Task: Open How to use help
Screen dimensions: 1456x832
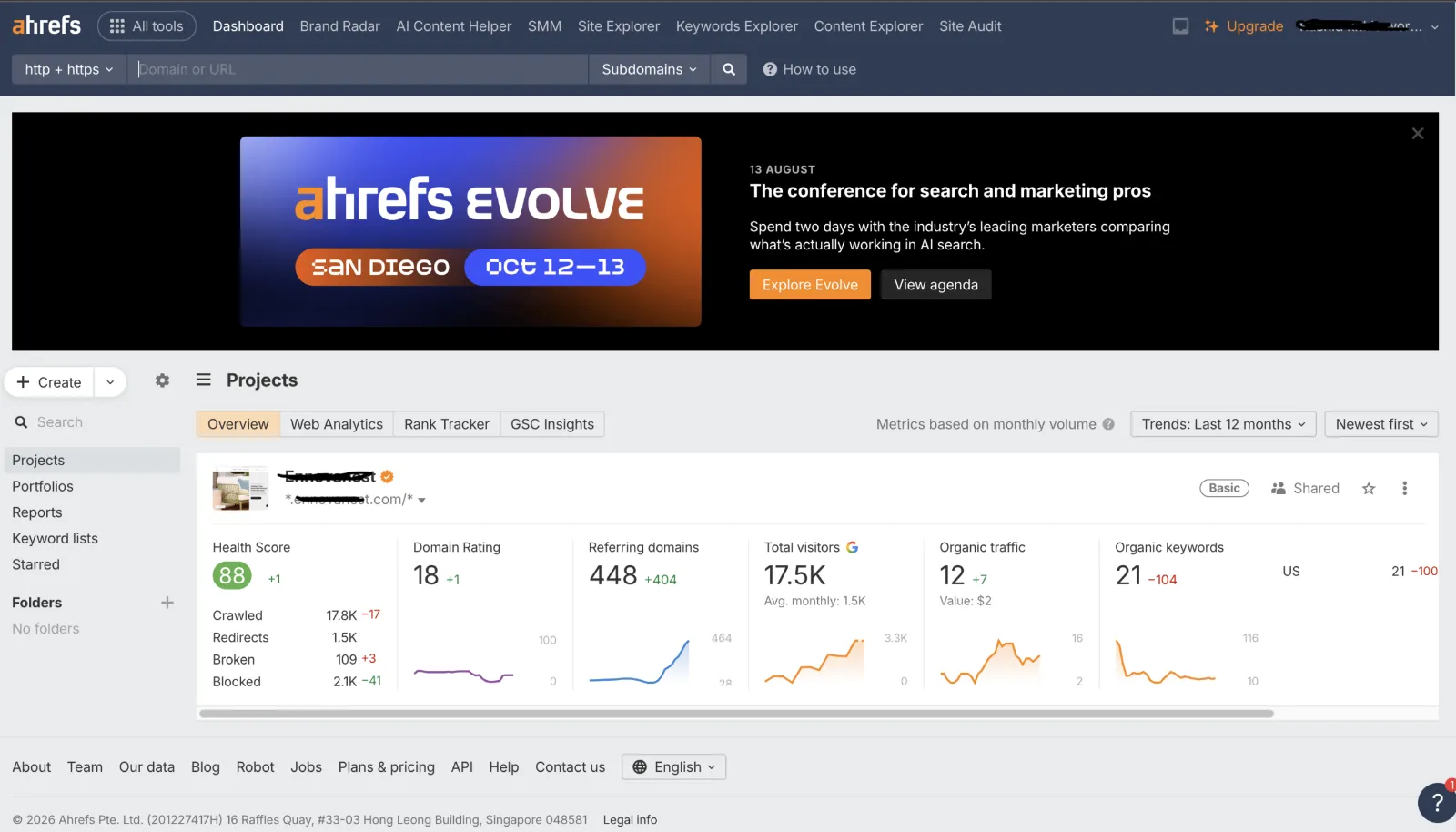Action: point(809,69)
